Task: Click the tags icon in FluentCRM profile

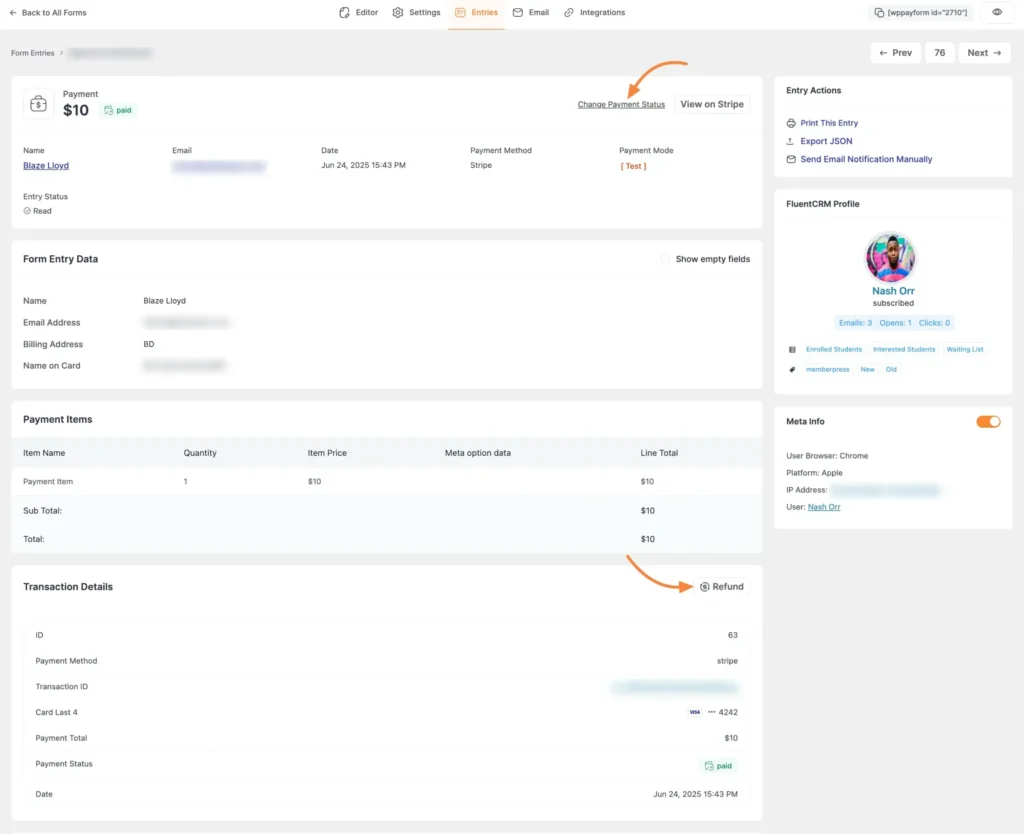Action: pos(792,370)
